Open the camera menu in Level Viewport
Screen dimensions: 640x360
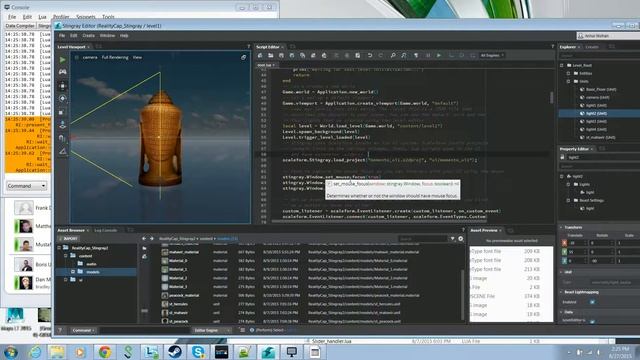point(90,58)
